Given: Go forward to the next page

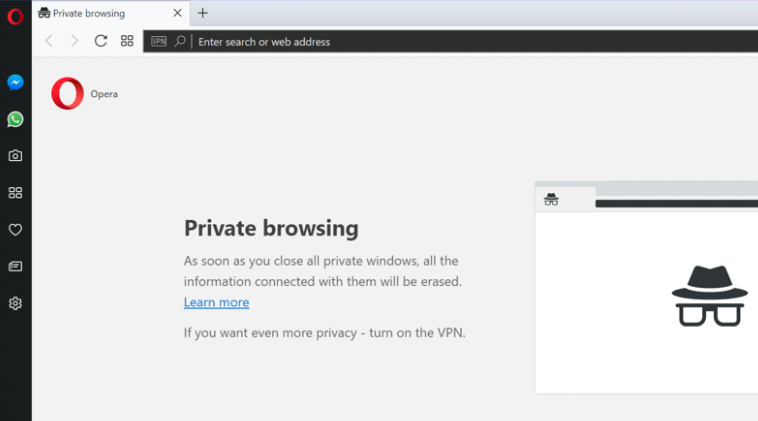Looking at the screenshot, I should (x=74, y=41).
